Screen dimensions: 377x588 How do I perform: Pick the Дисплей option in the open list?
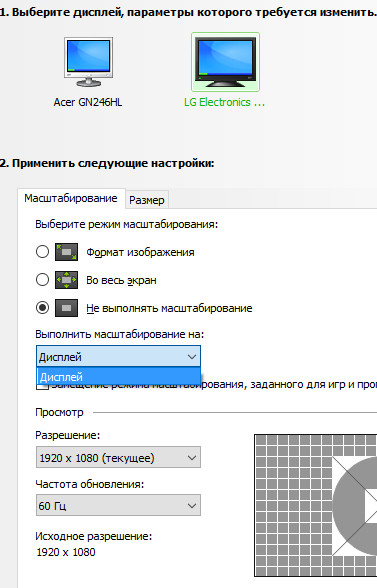(x=119, y=377)
